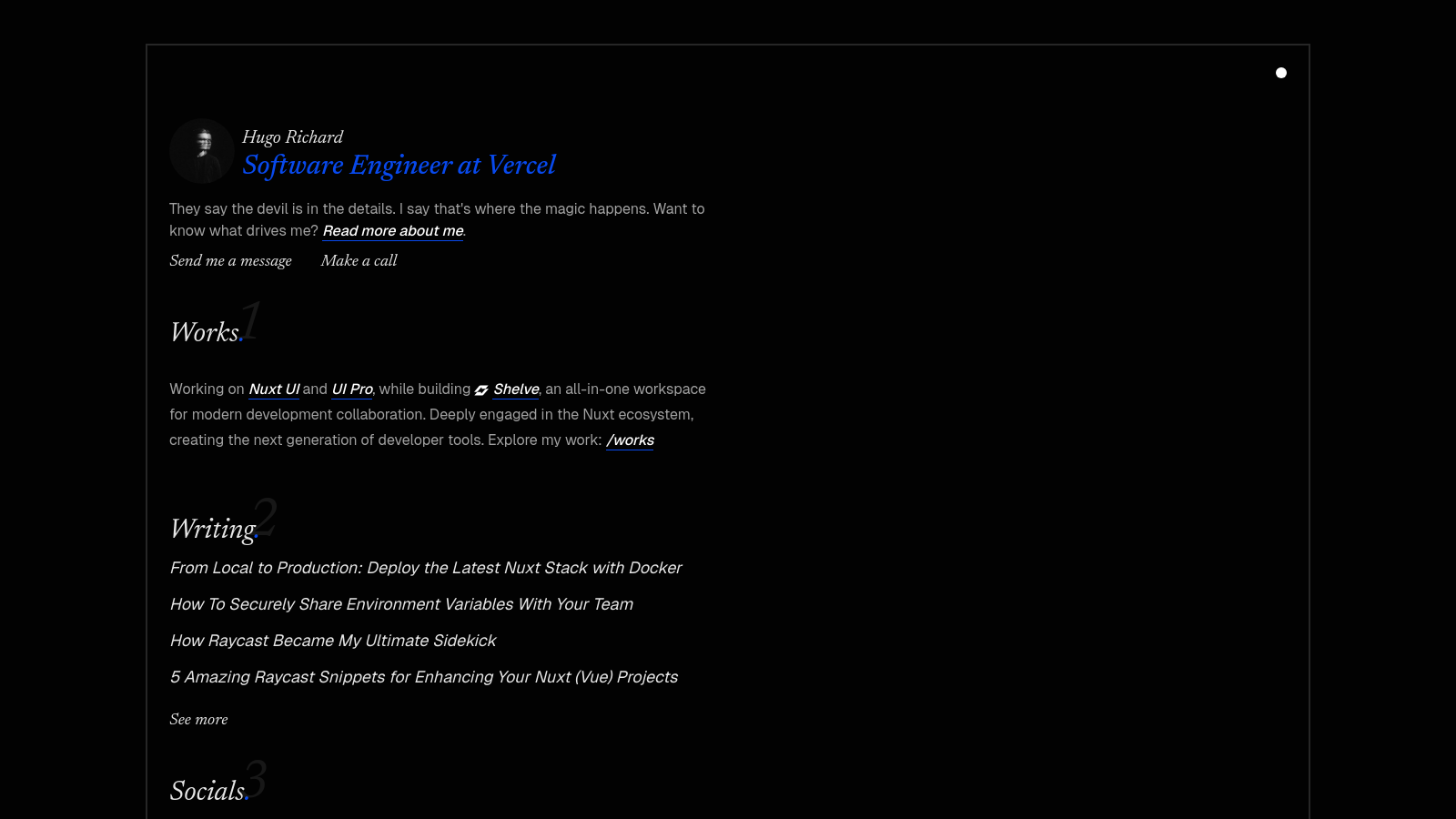1456x819 pixels.
Task: Open the Nuxt Stack with Docker article
Action: [425, 568]
